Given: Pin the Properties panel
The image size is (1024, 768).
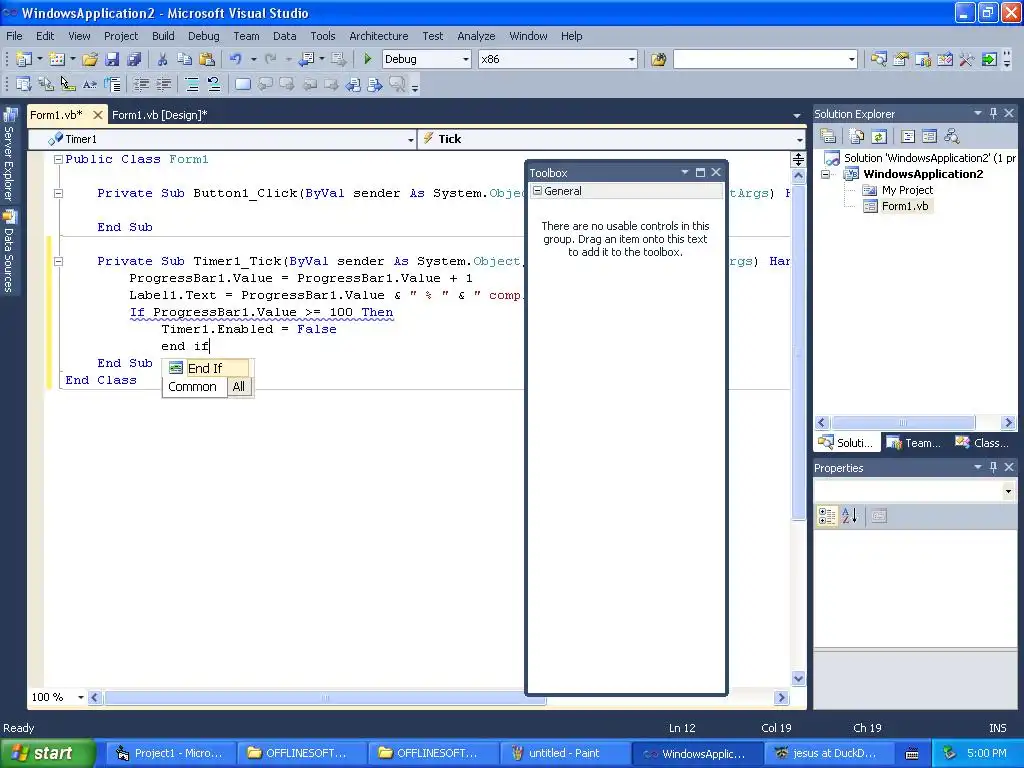Looking at the screenshot, I should [993, 467].
